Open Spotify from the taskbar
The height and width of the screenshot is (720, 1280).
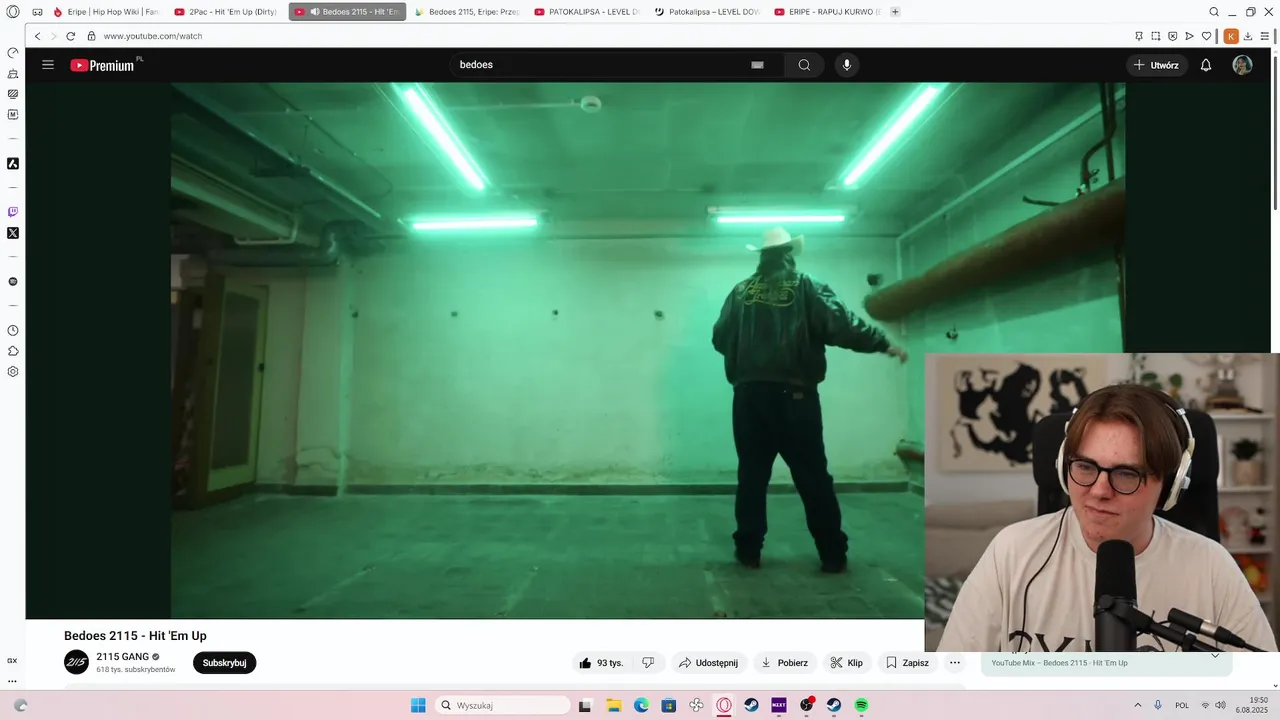(x=861, y=705)
